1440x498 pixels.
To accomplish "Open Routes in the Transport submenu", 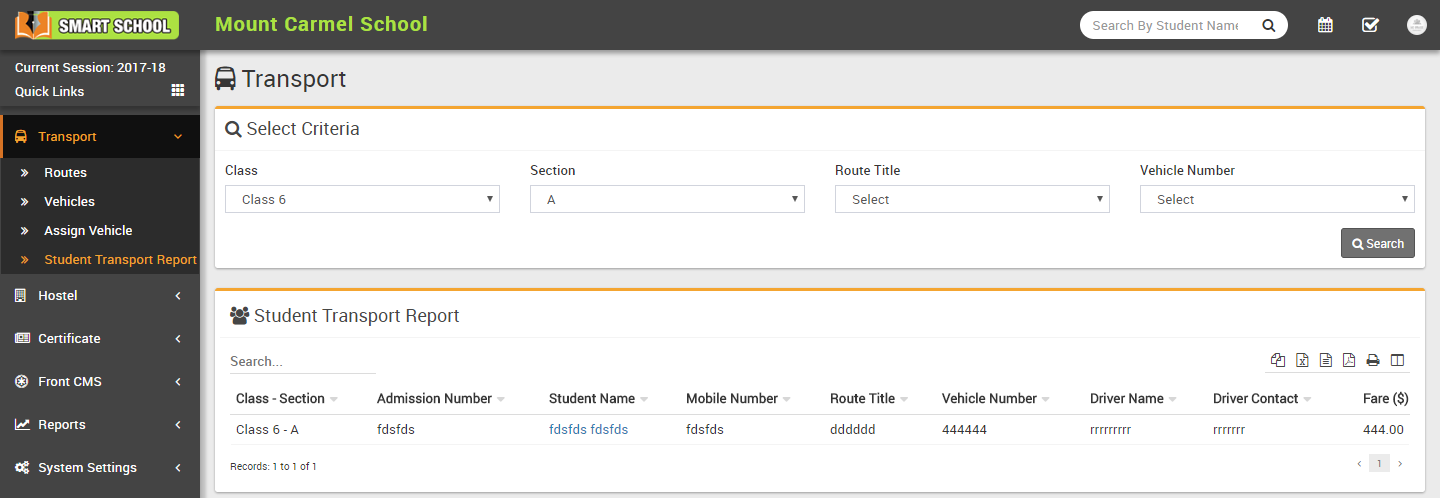I will point(65,173).
